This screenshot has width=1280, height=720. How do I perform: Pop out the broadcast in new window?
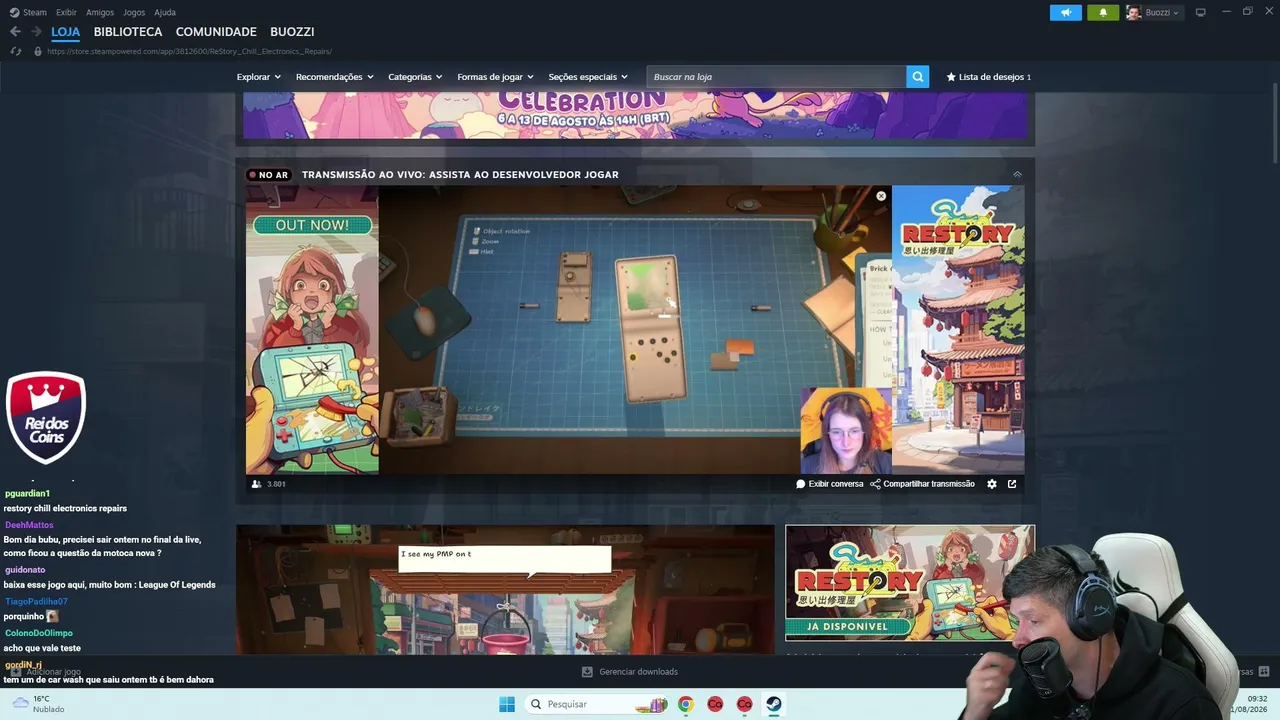click(1012, 484)
